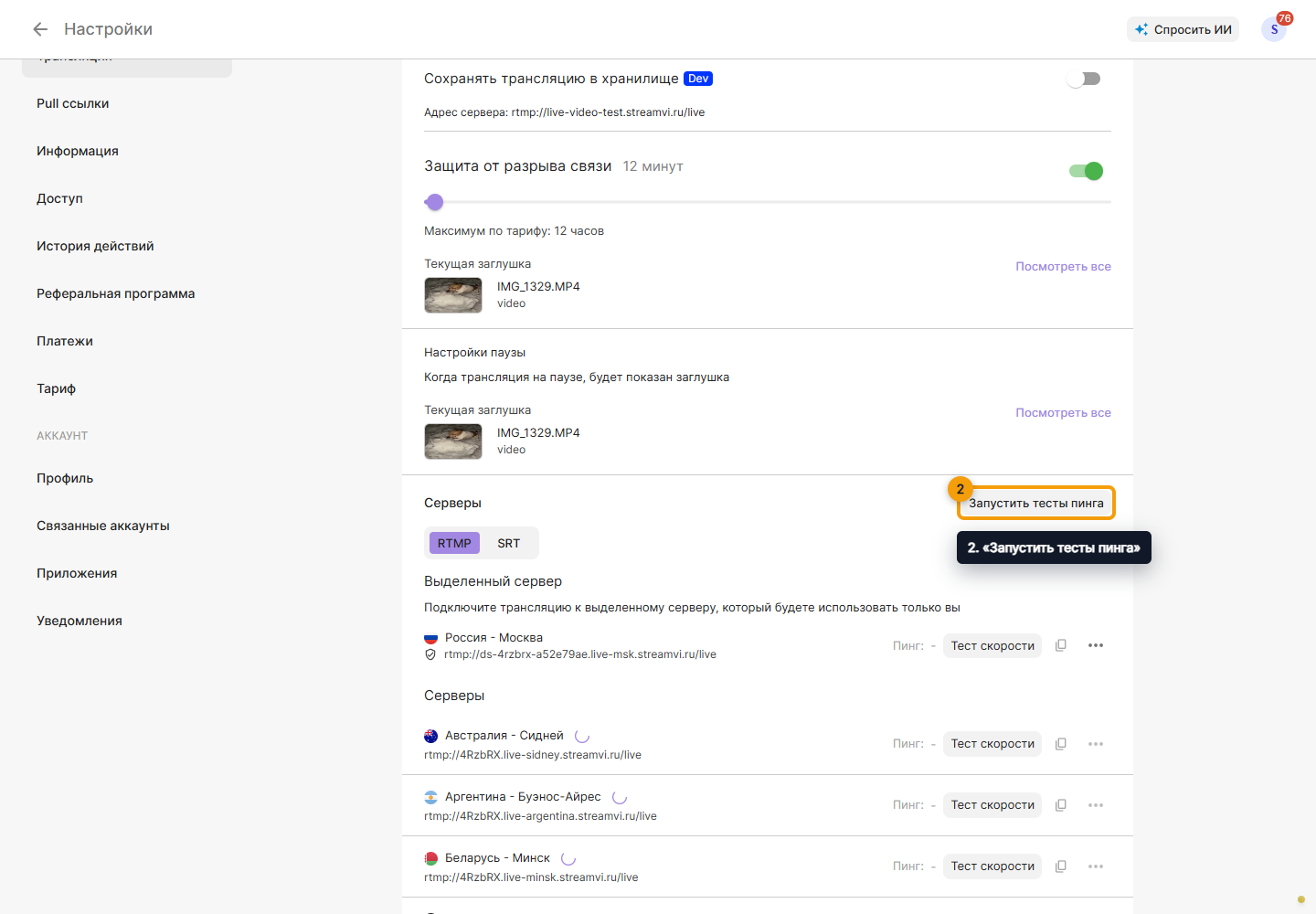
Task: Click the connection protection duration slider handle
Action: 435,201
